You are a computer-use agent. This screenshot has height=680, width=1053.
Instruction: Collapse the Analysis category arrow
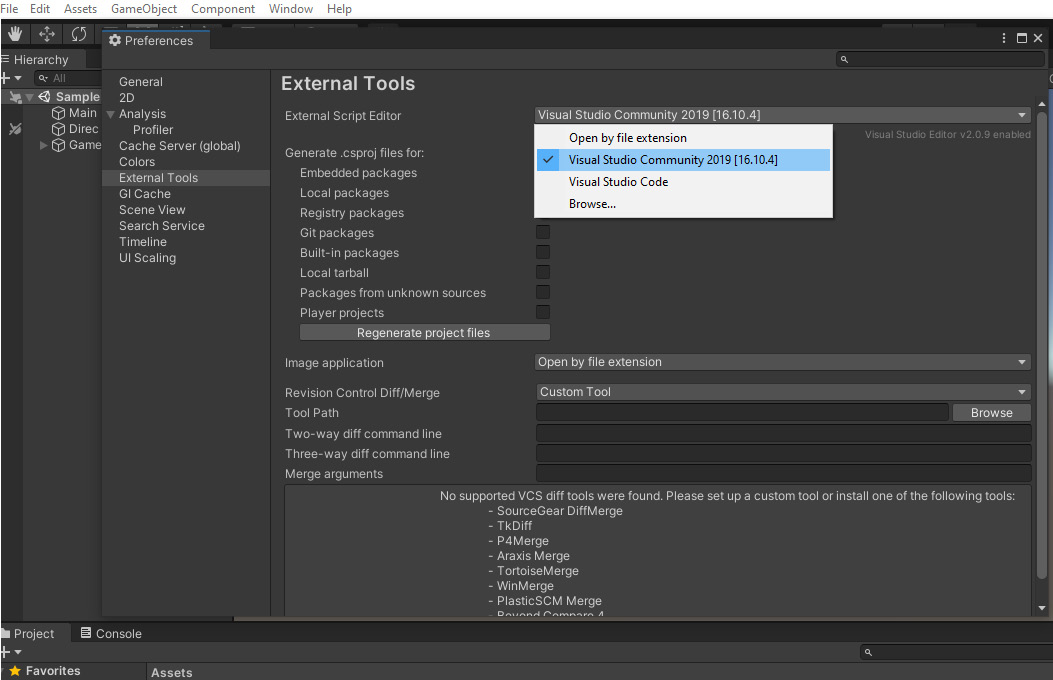coord(111,114)
